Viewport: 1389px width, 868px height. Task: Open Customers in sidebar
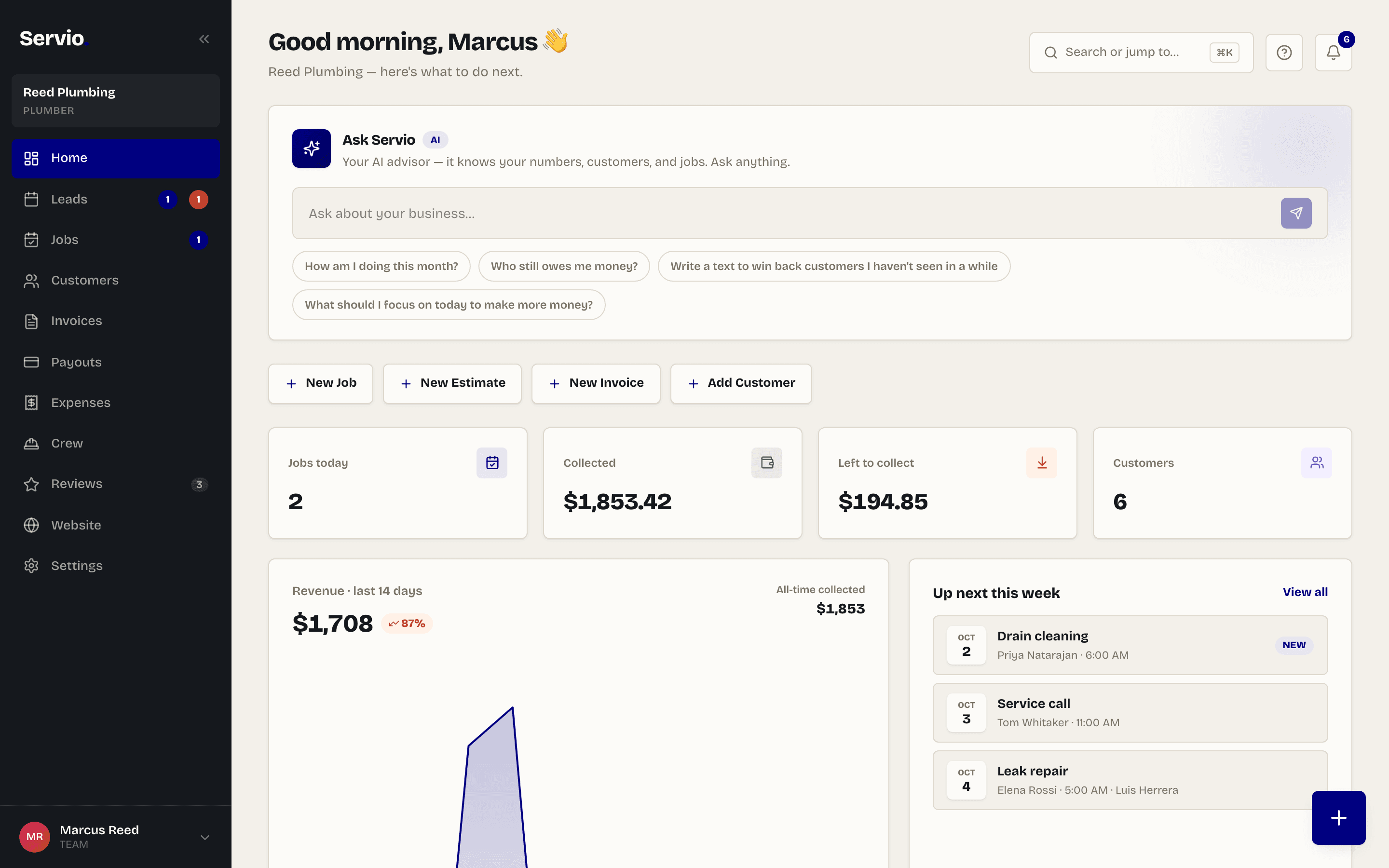115,280
